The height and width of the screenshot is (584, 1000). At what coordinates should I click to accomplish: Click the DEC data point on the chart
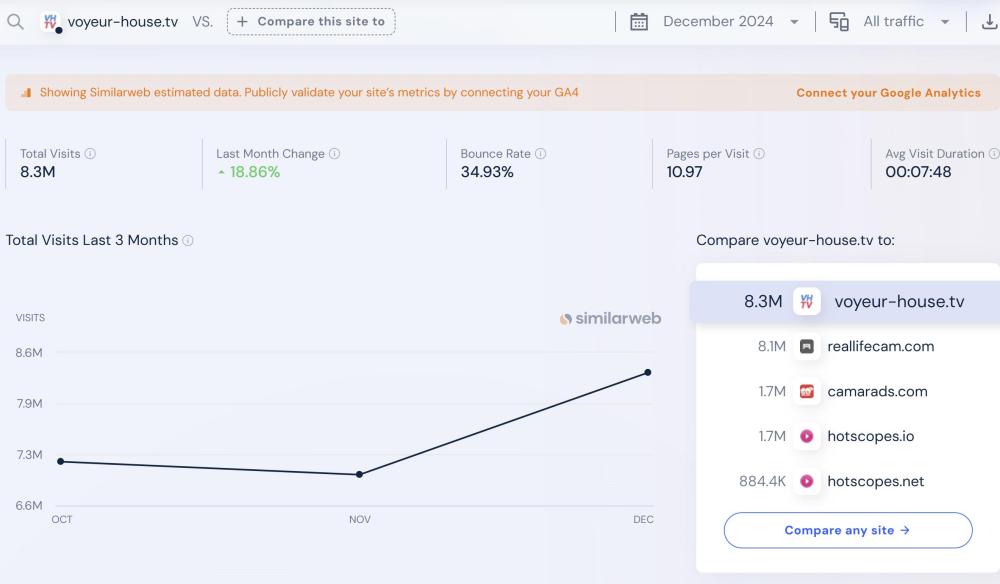648,372
